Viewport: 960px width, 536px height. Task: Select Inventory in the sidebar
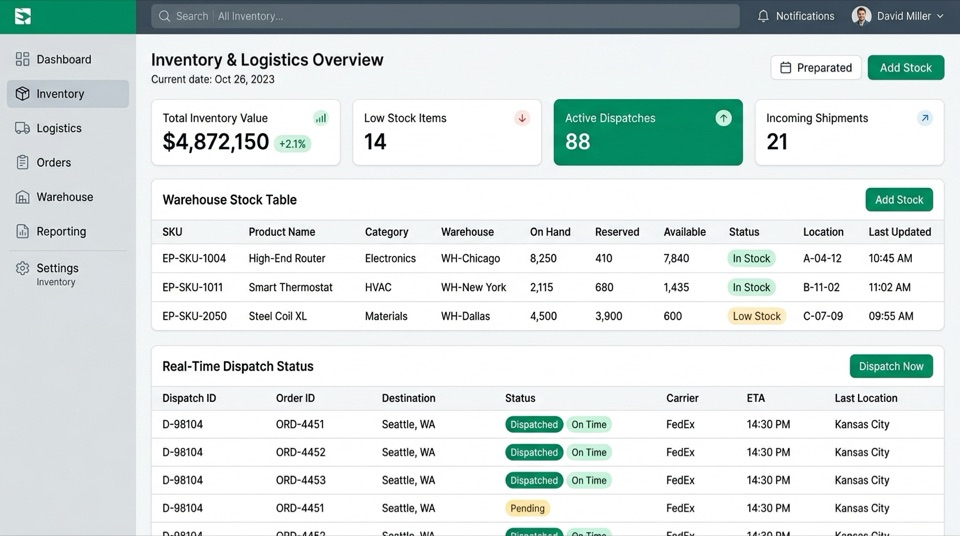(68, 94)
